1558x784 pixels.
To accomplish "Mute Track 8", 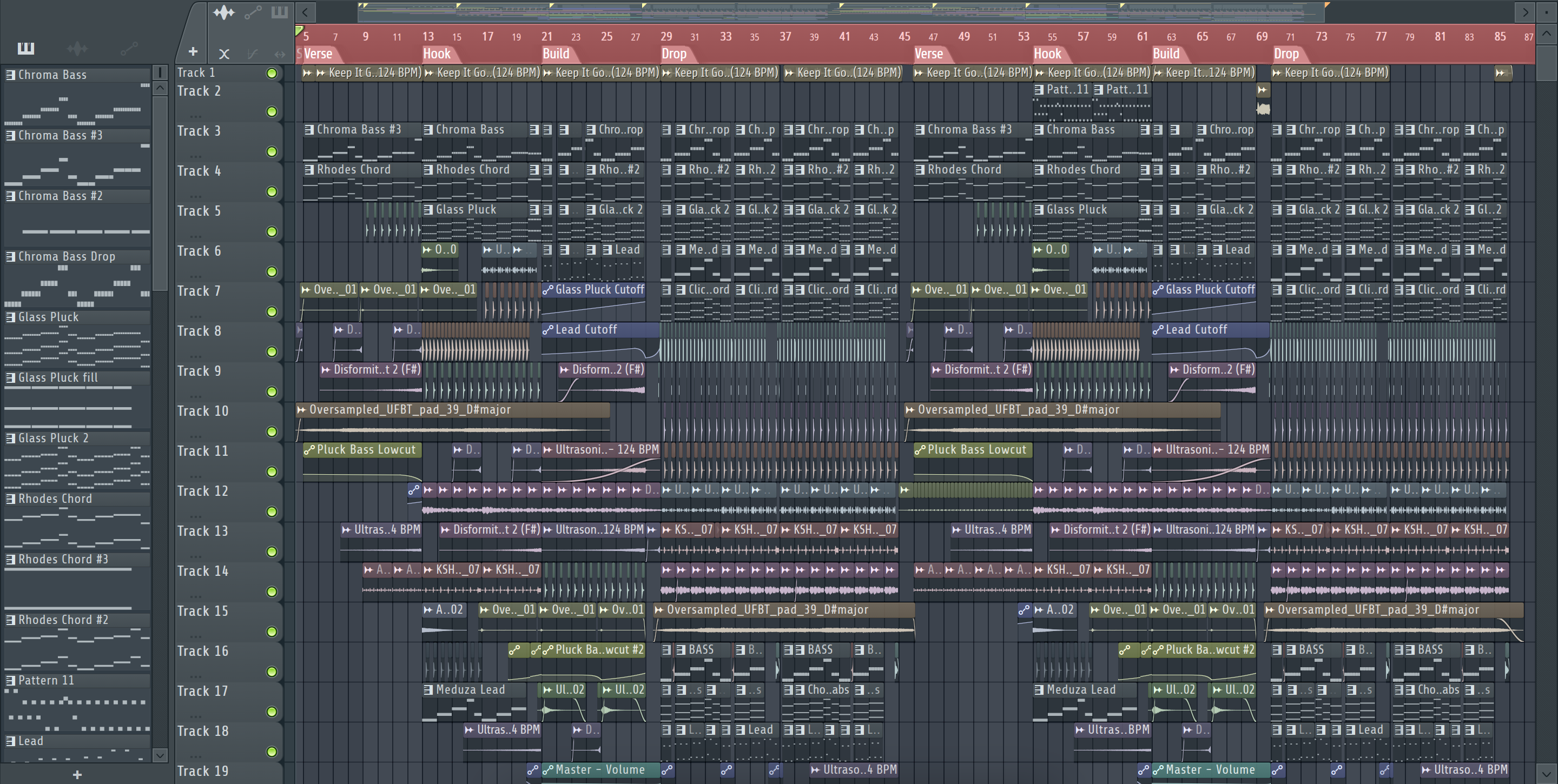I will 272,352.
